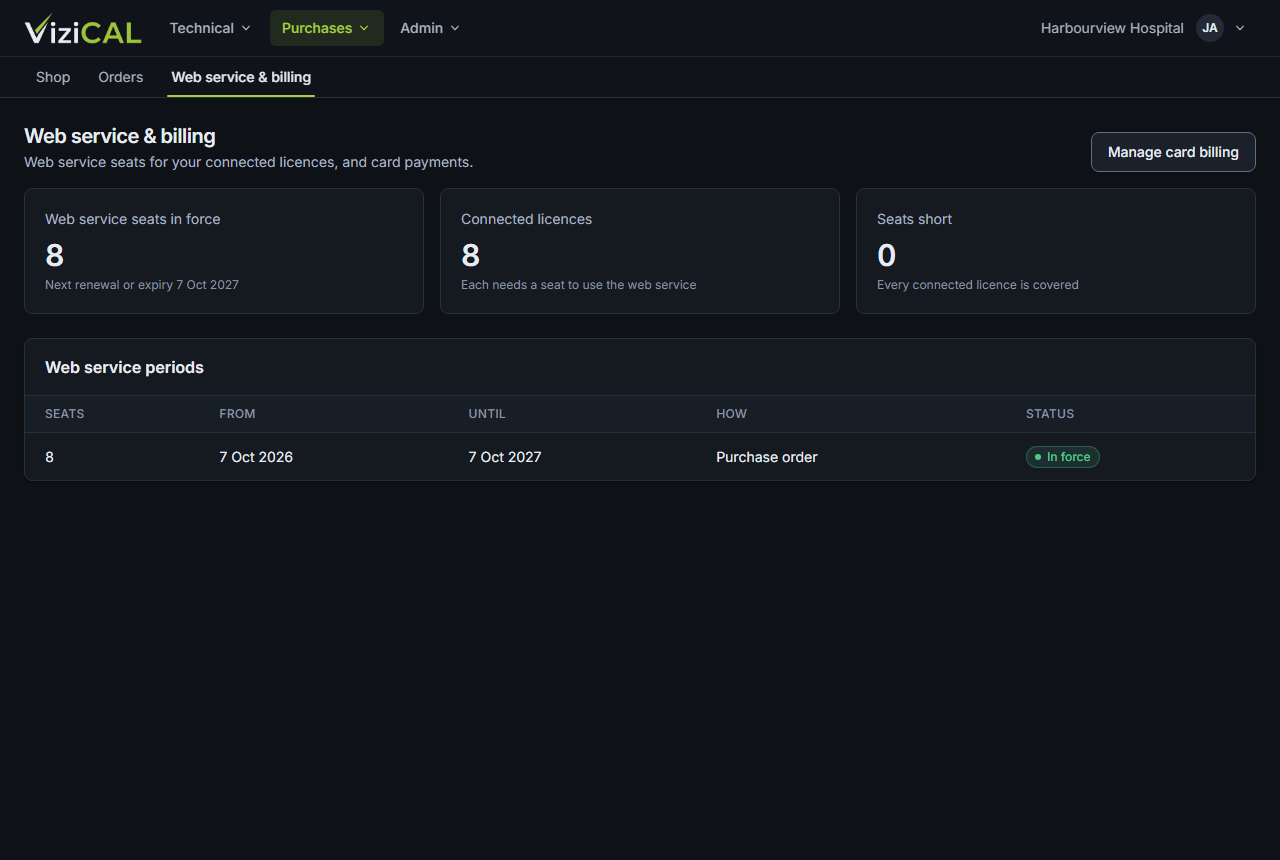This screenshot has width=1280, height=860.
Task: Click the Seats short card
Action: click(x=1056, y=251)
